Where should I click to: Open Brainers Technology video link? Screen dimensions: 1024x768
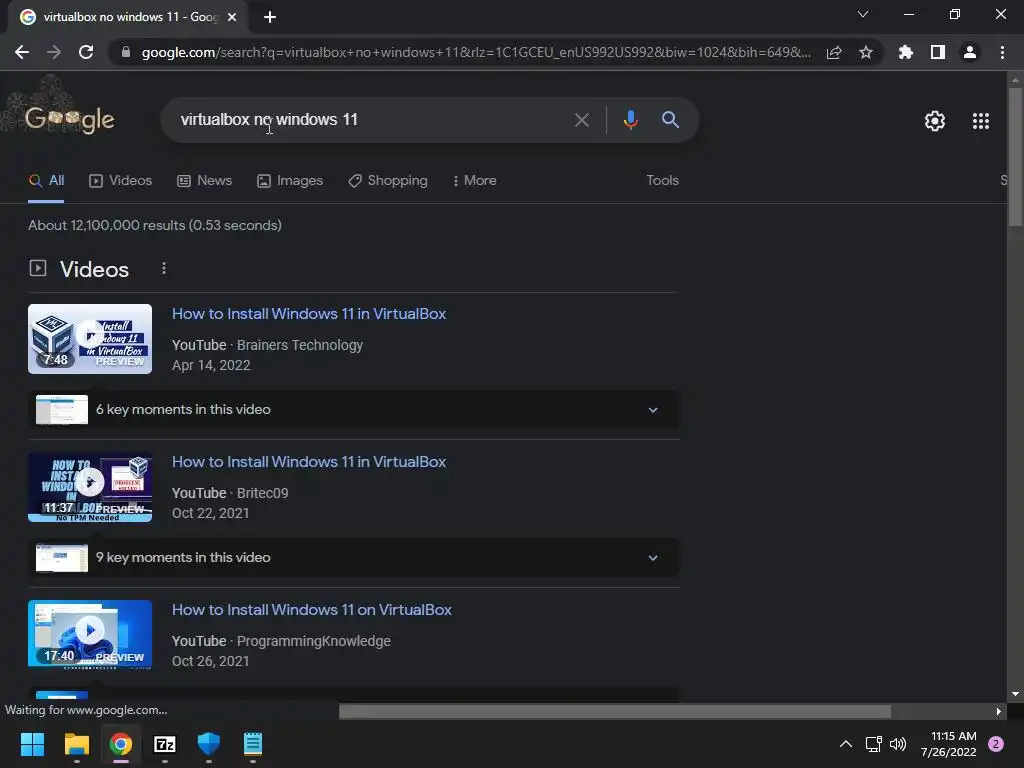pos(309,313)
